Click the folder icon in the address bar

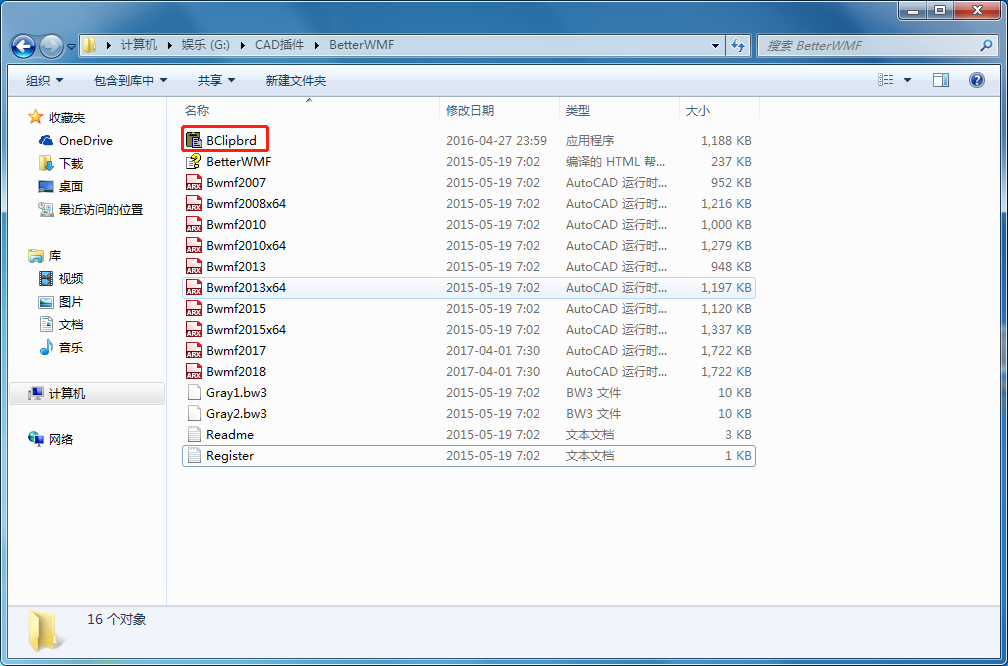(x=90, y=45)
